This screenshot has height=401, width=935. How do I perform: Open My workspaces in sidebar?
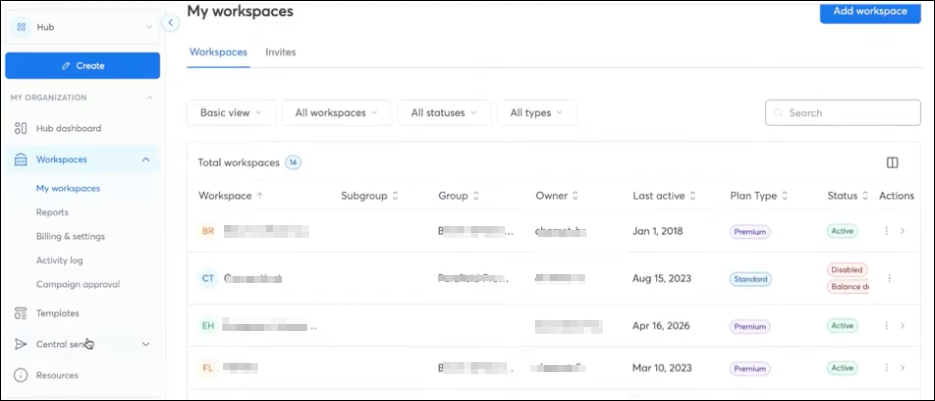click(68, 189)
